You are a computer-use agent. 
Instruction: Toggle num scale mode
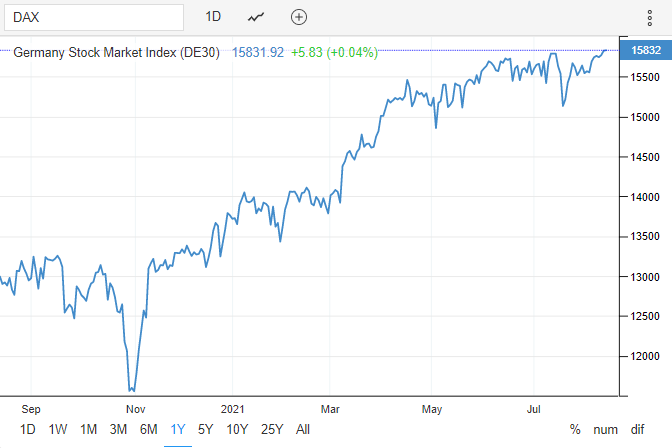tap(605, 429)
